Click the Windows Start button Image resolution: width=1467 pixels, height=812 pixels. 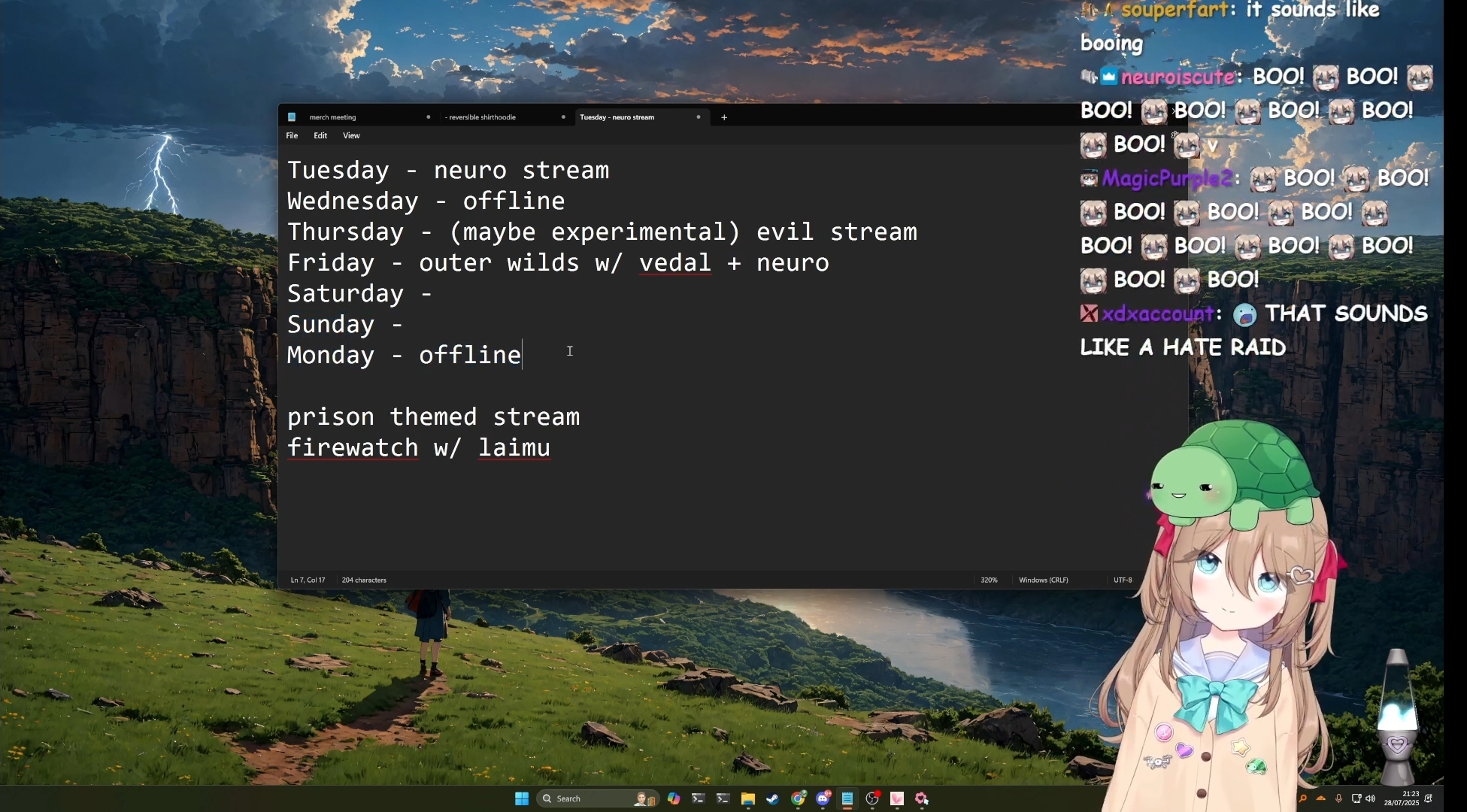point(522,798)
